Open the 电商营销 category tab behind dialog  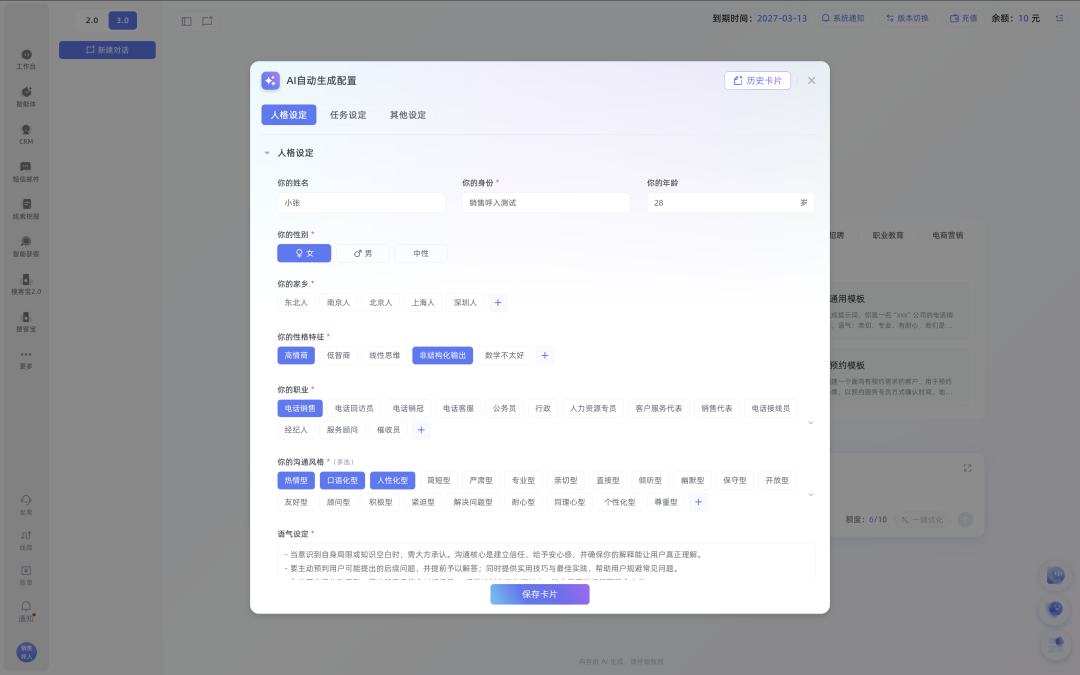click(948, 236)
